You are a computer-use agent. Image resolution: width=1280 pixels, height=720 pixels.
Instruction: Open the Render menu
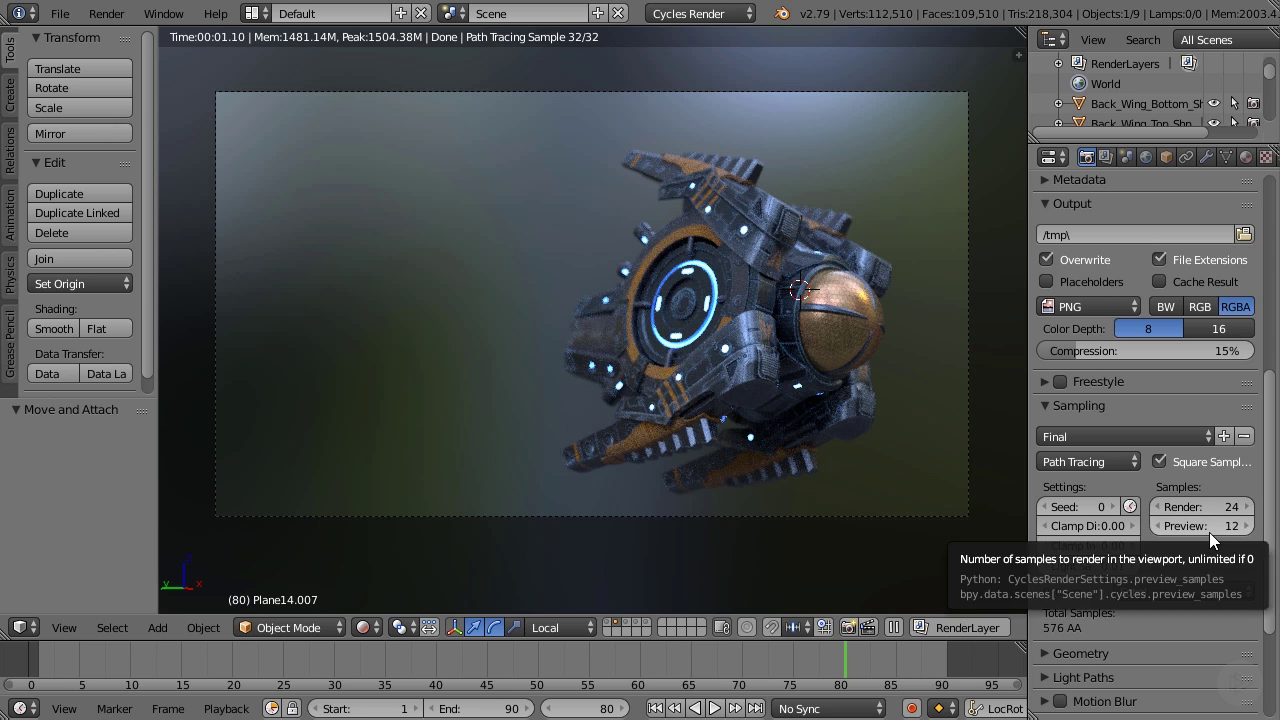pyautogui.click(x=106, y=14)
